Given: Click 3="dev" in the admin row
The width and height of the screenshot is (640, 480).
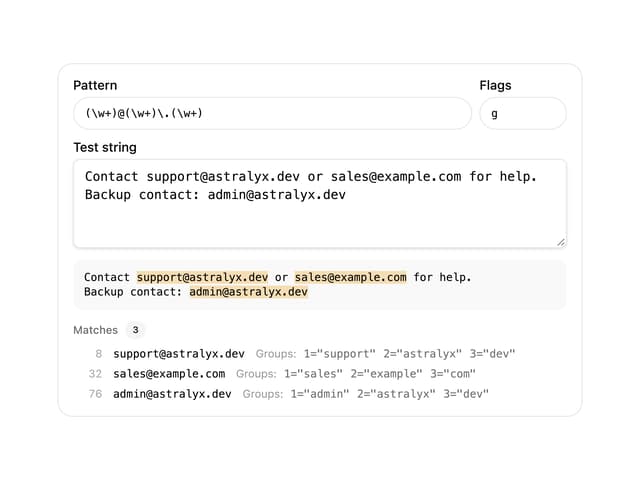Looking at the screenshot, I should click(466, 394).
